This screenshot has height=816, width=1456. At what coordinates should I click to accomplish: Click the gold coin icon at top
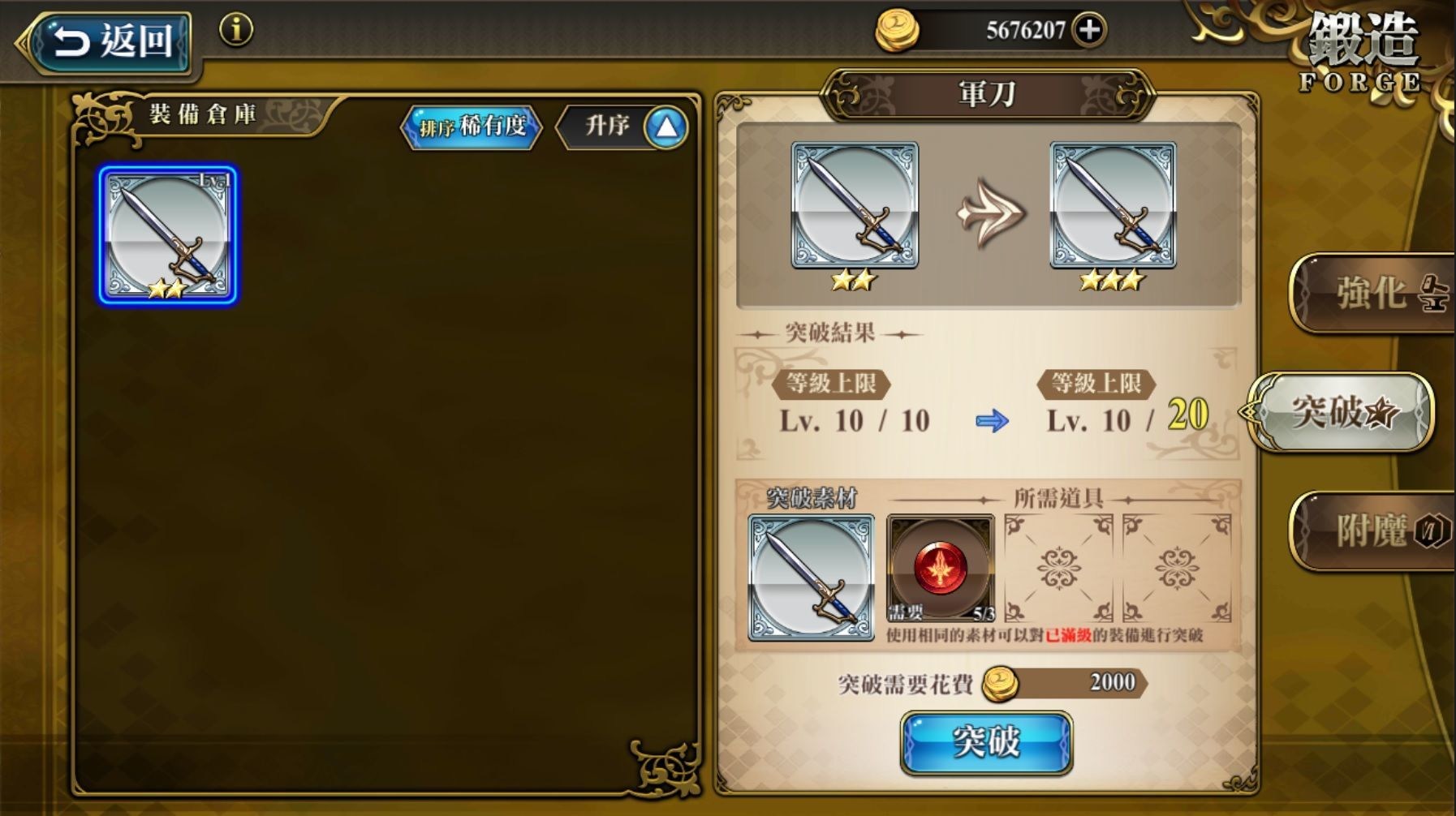[897, 31]
